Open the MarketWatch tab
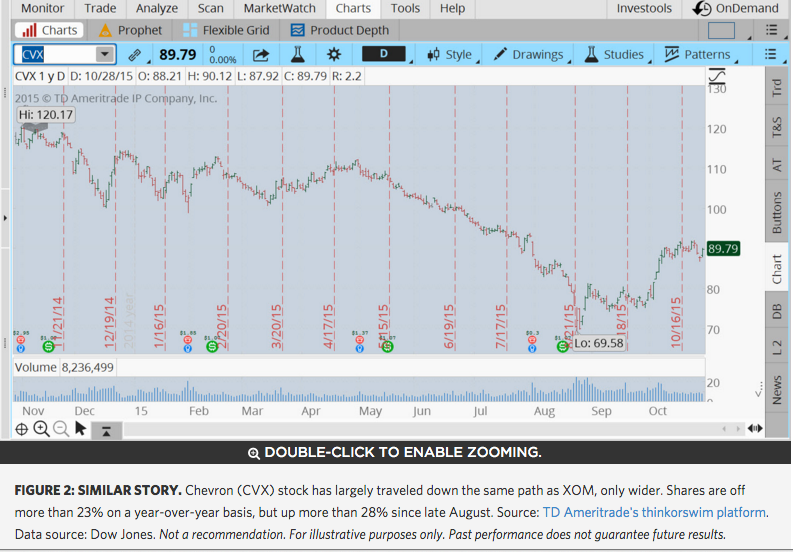The image size is (793, 552). pyautogui.click(x=280, y=9)
